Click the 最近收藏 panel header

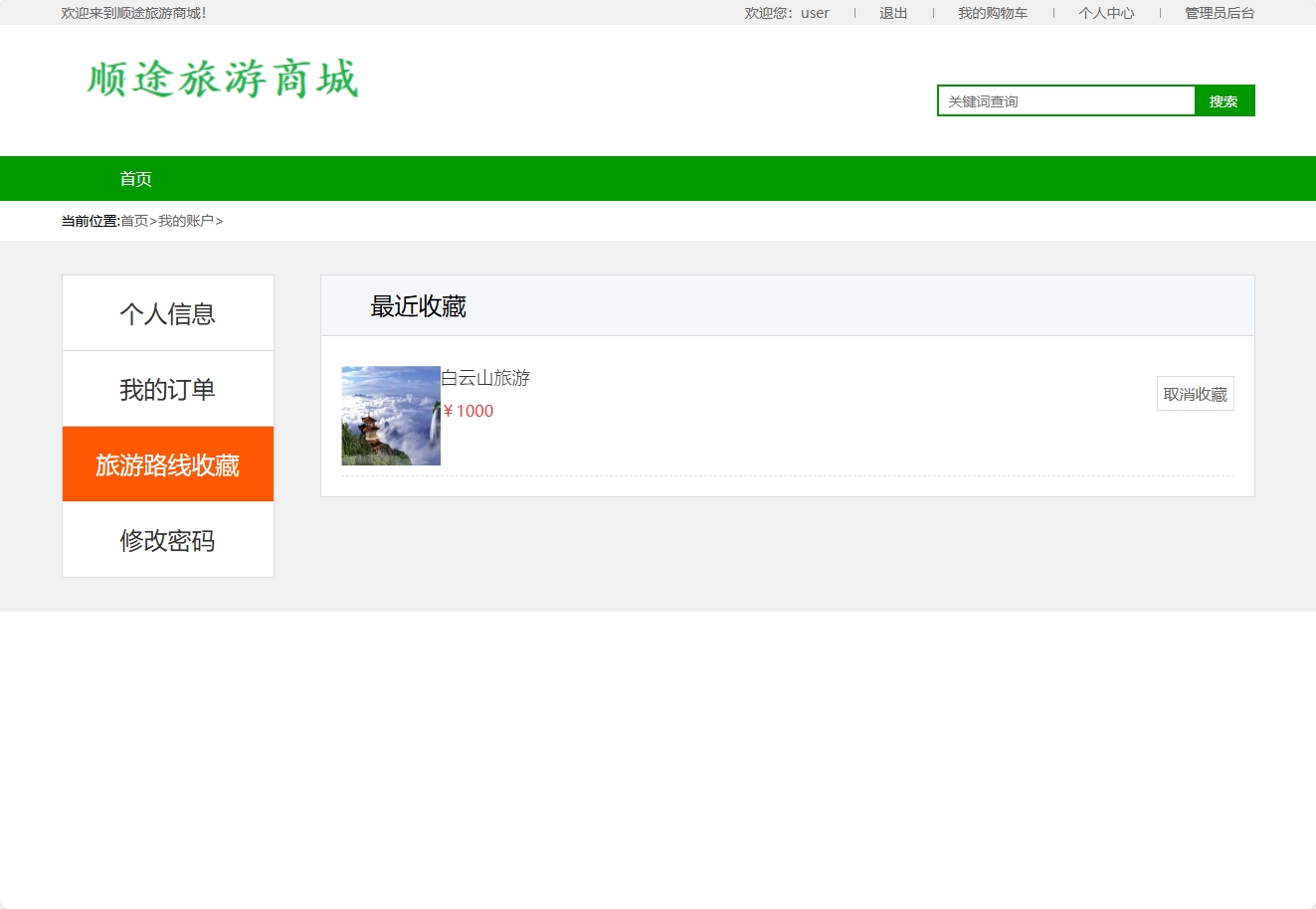tap(419, 305)
